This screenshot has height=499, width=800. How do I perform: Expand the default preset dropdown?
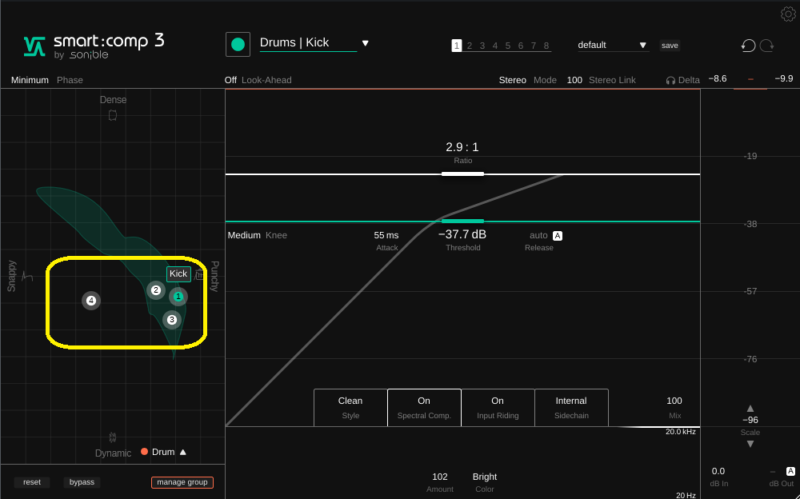click(642, 45)
